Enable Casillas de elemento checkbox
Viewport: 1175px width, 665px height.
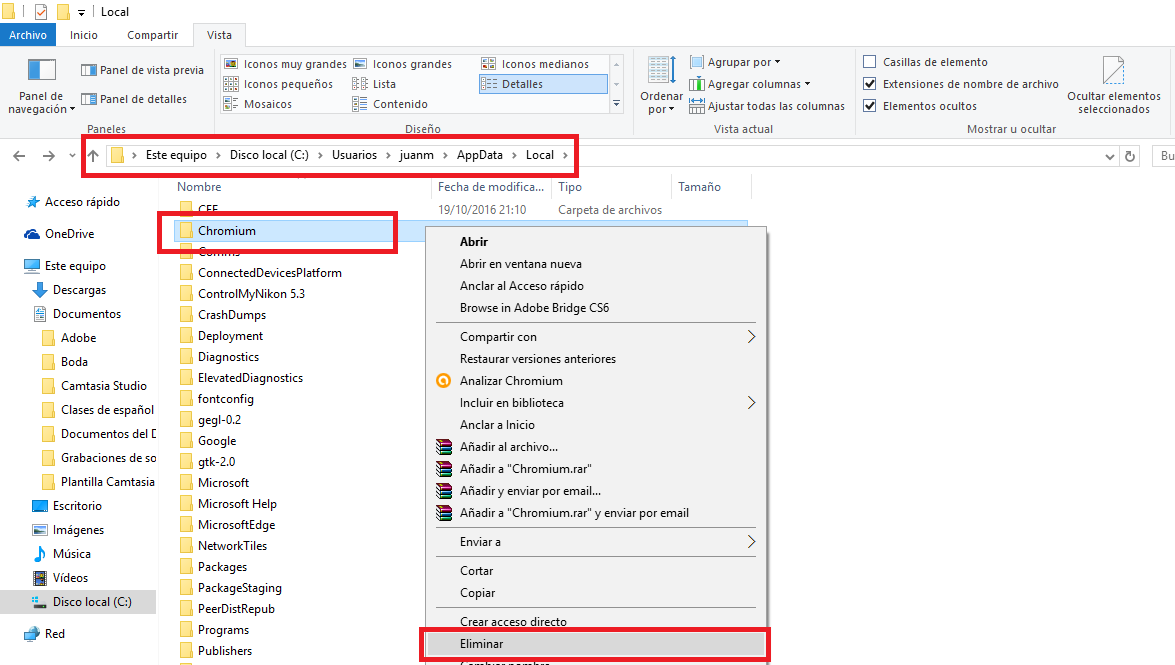[870, 62]
